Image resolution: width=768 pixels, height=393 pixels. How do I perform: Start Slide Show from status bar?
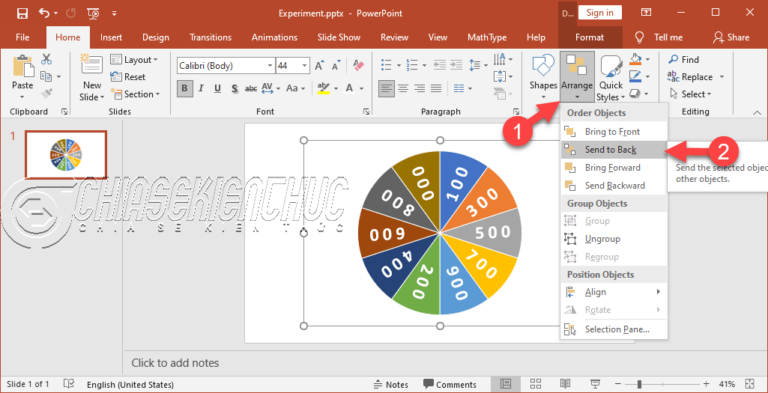(596, 384)
